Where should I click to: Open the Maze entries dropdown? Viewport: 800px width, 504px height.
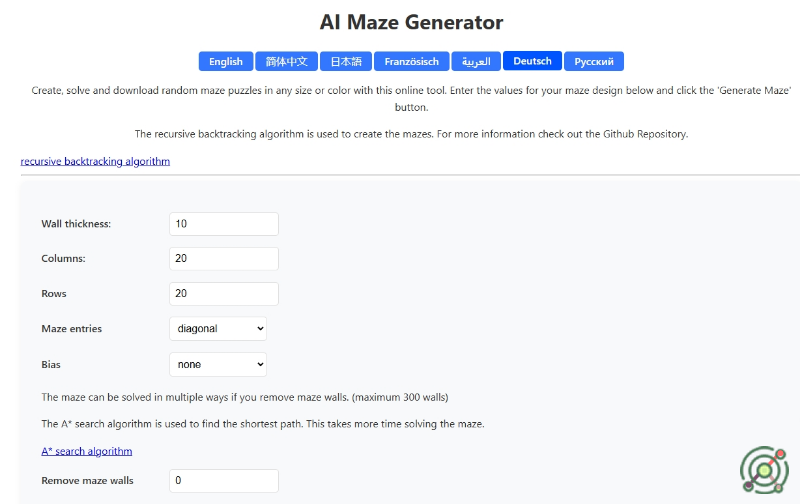tap(218, 328)
